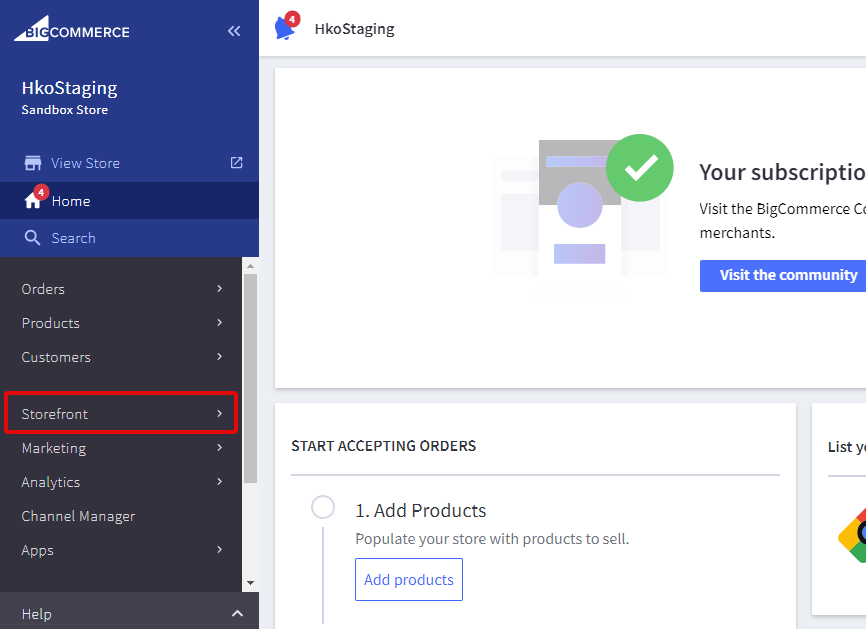
Task: Toggle the Add Products step circle
Action: [323, 507]
